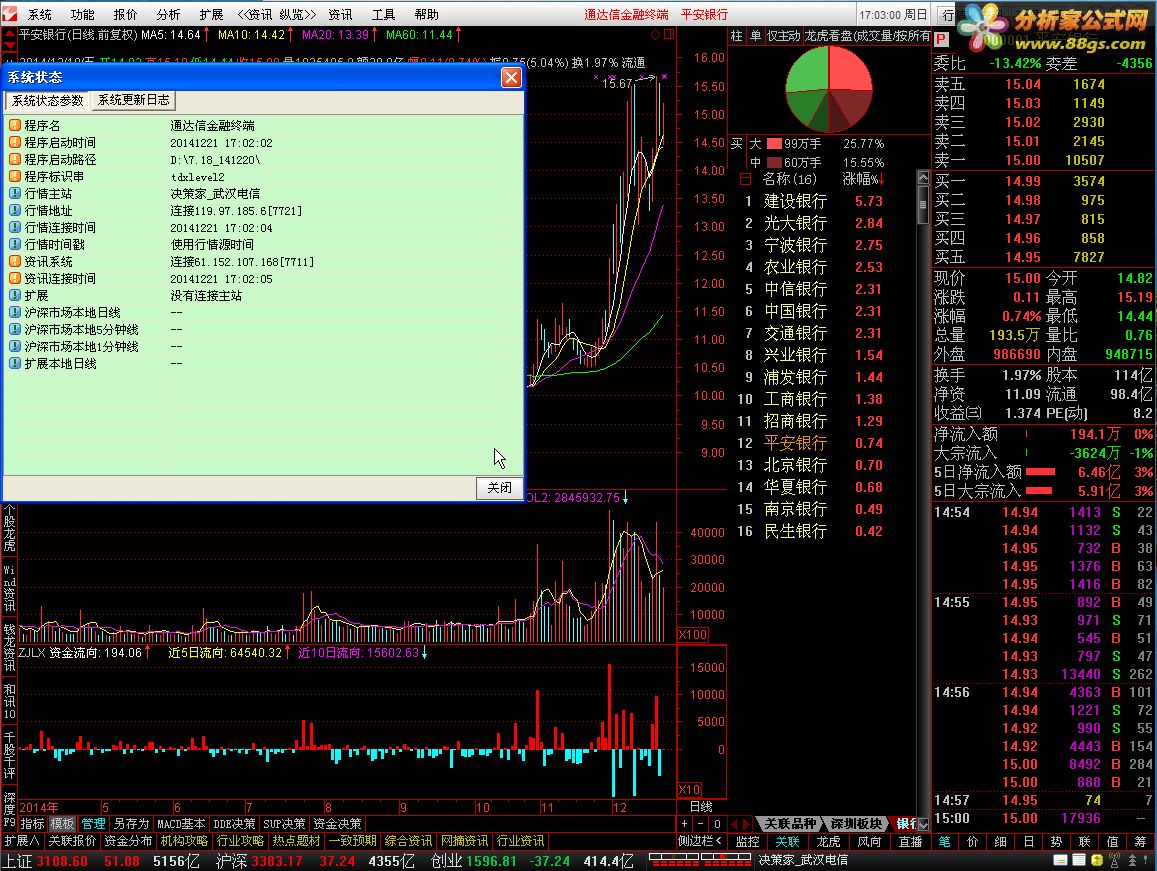Open the 系统 menu

pyautogui.click(x=40, y=15)
